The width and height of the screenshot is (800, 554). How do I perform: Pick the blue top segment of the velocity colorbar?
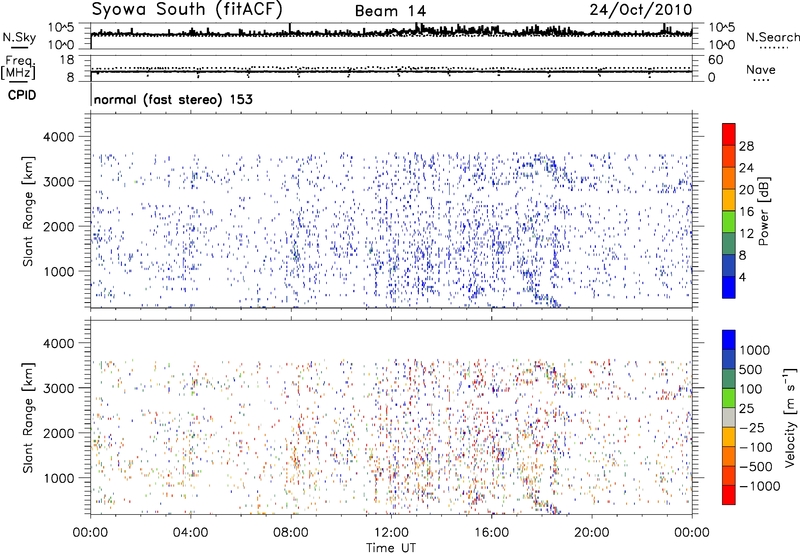tap(729, 340)
